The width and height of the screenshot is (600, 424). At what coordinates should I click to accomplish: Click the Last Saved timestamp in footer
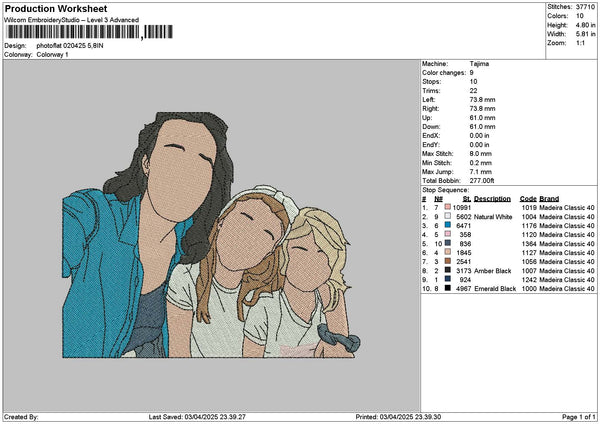[x=197, y=417]
